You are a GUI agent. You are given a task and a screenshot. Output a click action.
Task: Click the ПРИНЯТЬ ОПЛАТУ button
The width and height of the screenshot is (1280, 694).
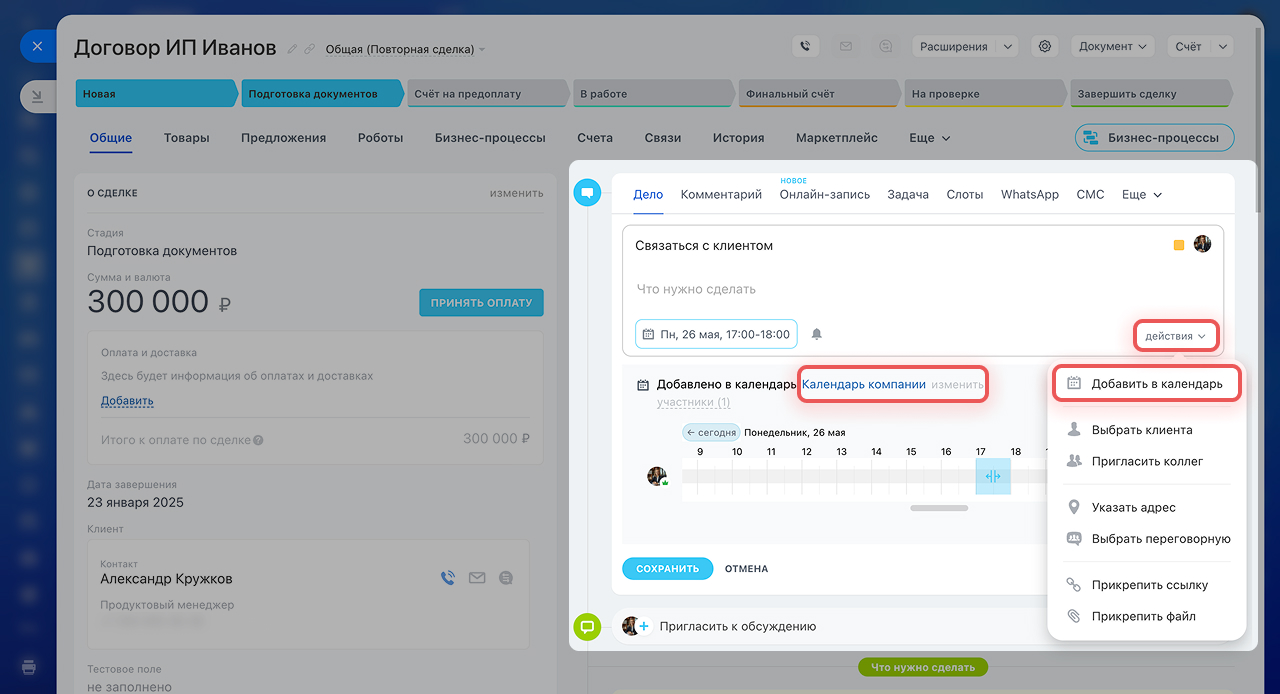[x=481, y=303]
